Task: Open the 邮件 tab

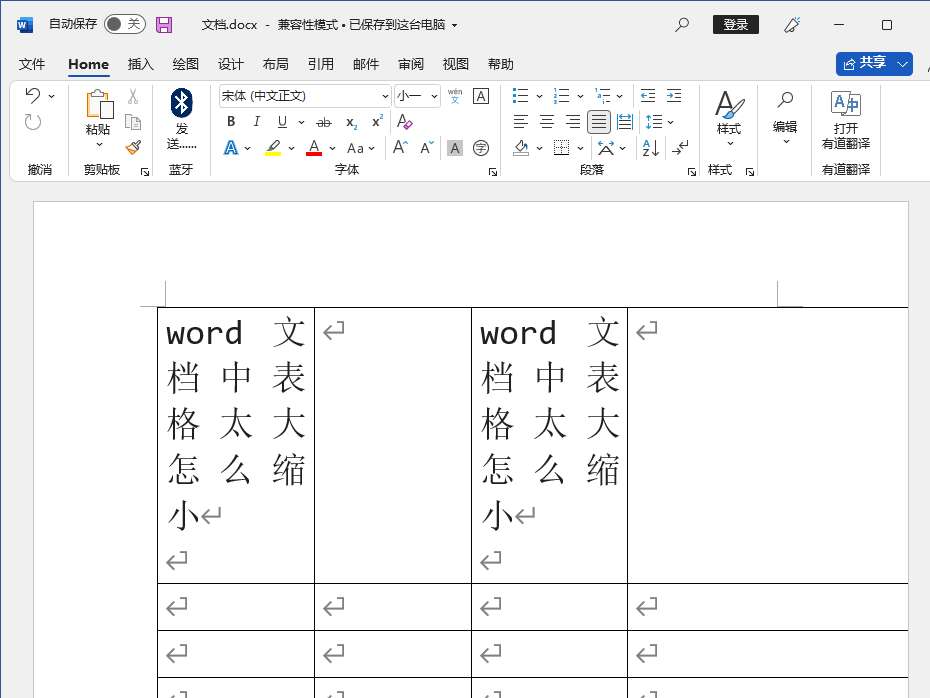Action: [x=365, y=64]
